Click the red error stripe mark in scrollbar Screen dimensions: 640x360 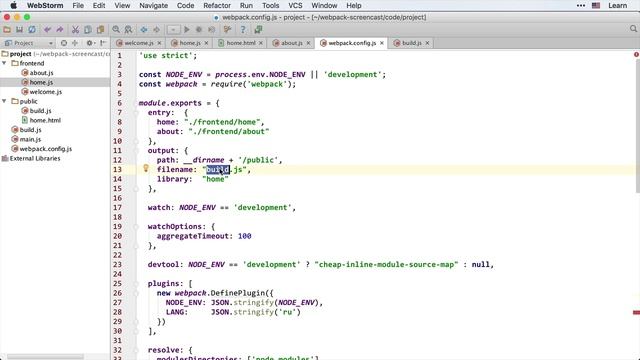pyautogui.click(x=636, y=313)
